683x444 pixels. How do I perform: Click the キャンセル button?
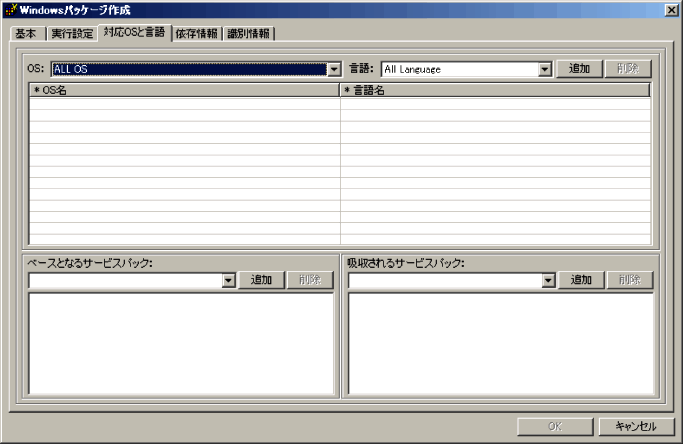point(636,427)
